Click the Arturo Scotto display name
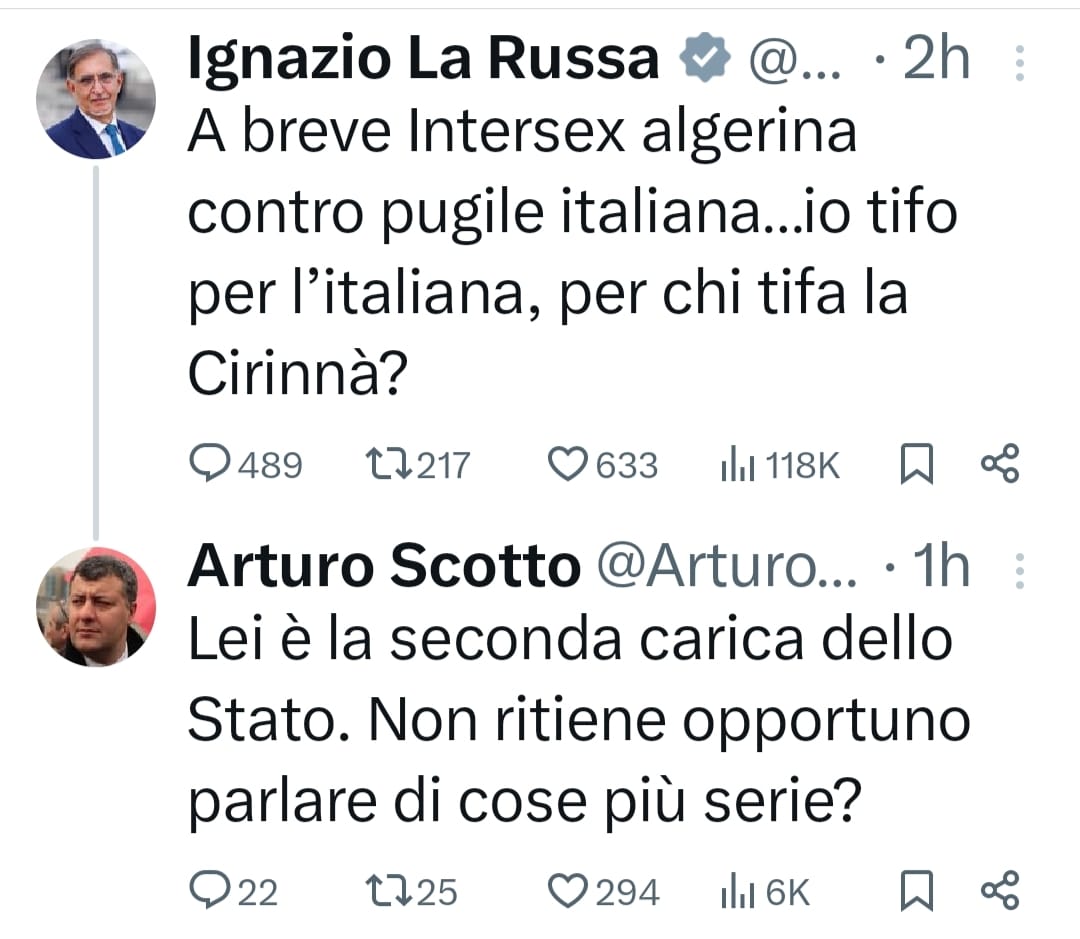The width and height of the screenshot is (1080, 939). click(383, 569)
